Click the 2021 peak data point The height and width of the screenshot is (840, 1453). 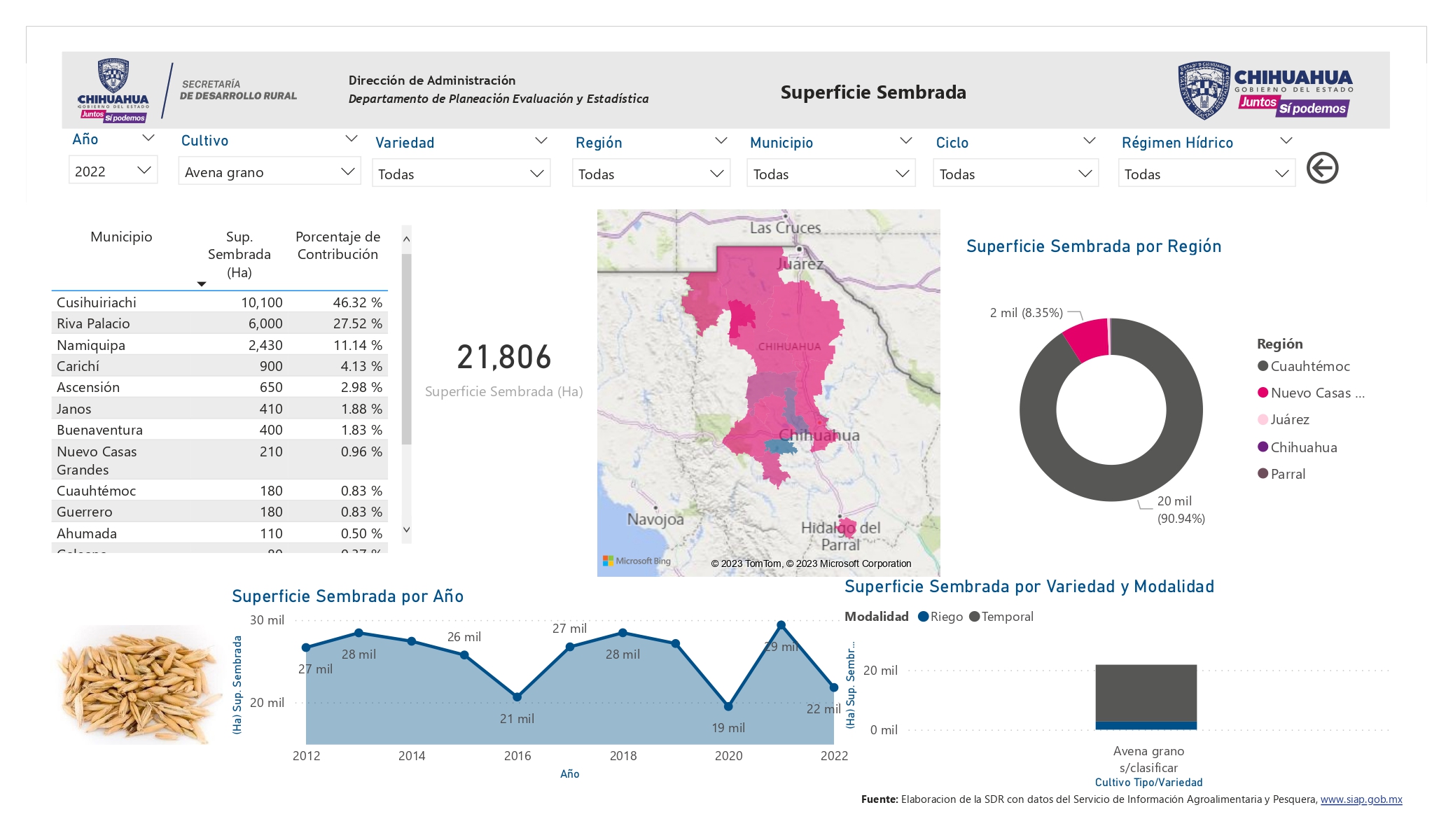pyautogui.click(x=781, y=625)
